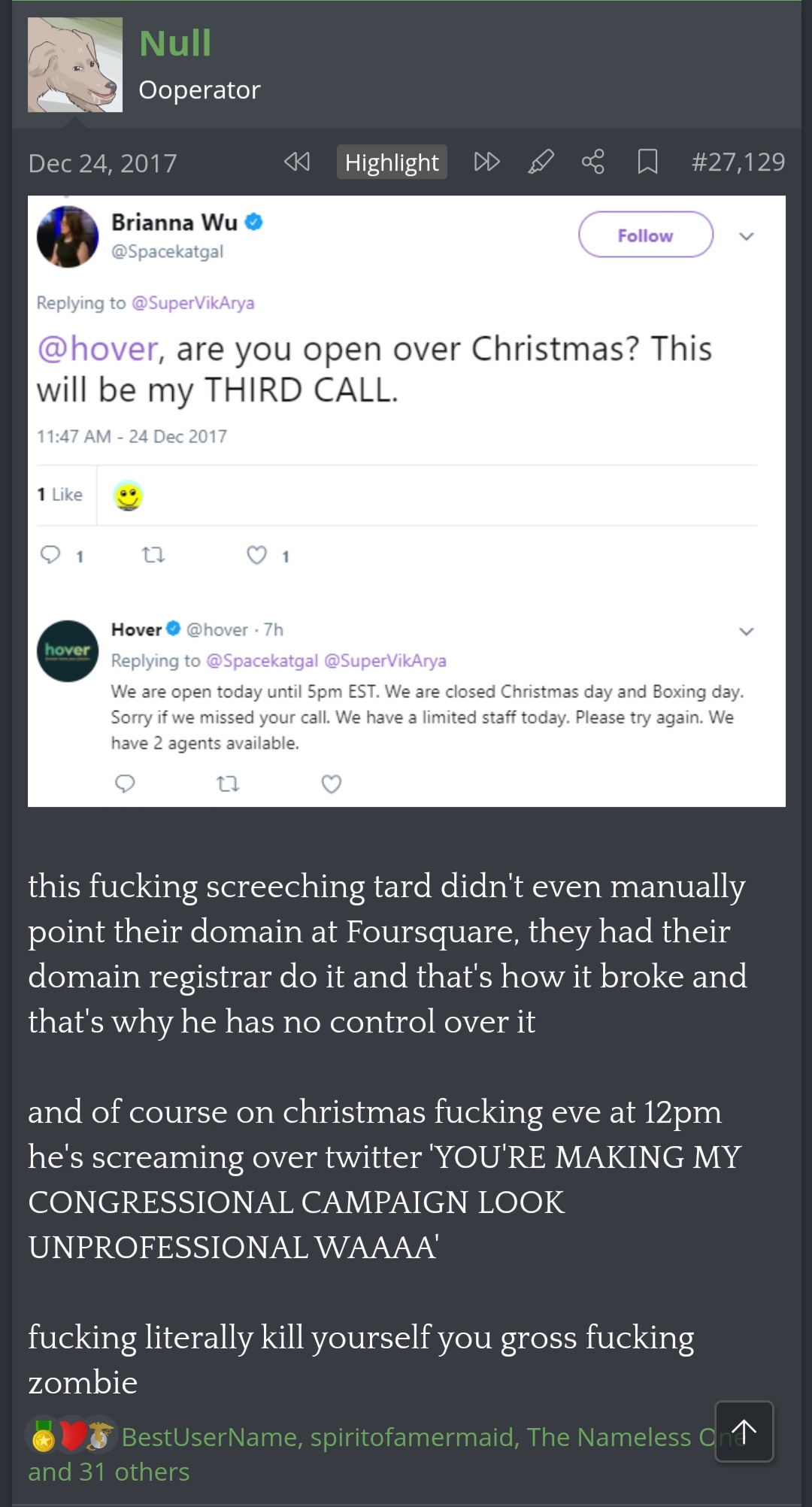Expand Hover tweet options chevron
The width and height of the screenshot is (812, 1507).
click(746, 631)
